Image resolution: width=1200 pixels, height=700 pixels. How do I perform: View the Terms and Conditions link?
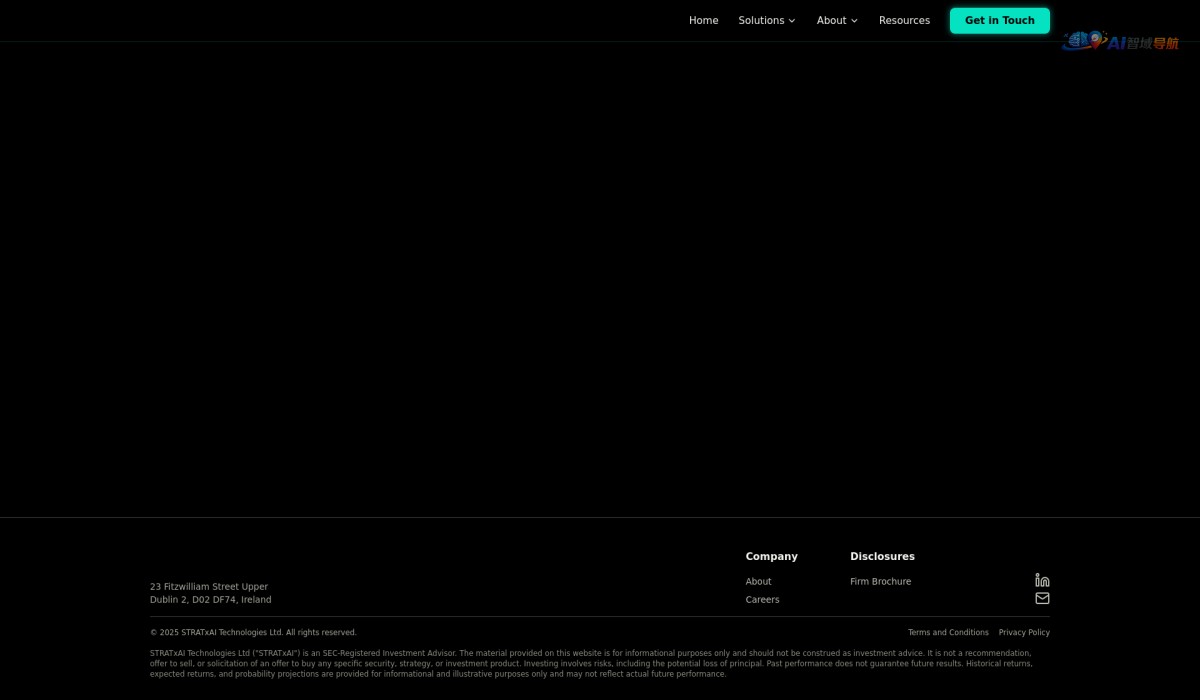(x=948, y=633)
